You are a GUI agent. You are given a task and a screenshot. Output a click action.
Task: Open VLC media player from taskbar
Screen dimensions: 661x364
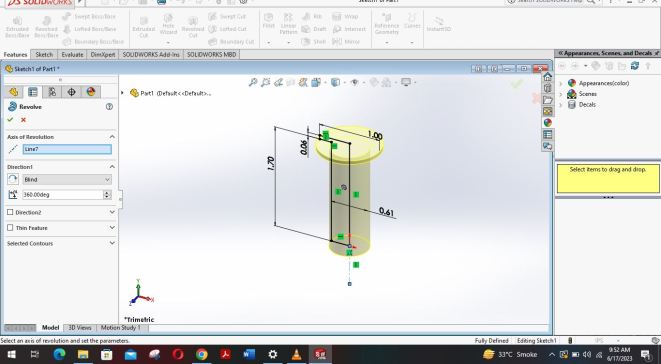[x=297, y=355]
